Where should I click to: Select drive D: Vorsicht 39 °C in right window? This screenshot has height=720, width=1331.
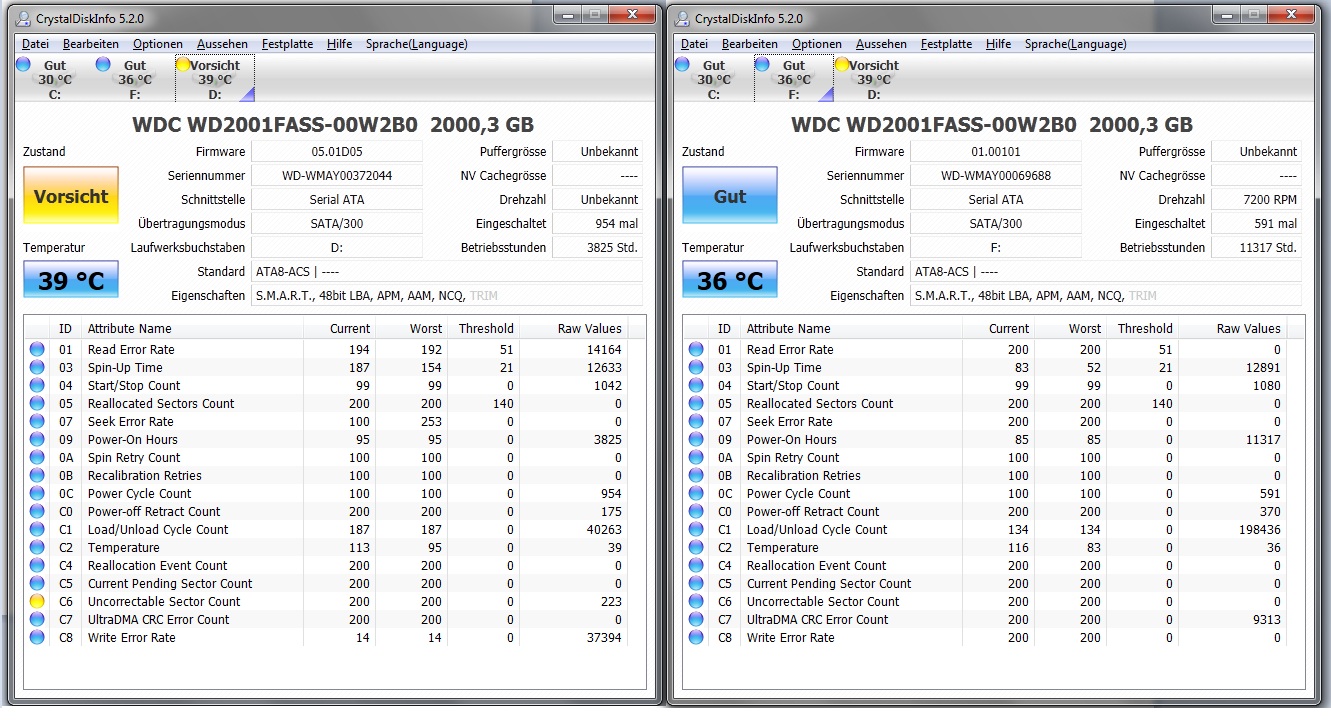[x=873, y=79]
